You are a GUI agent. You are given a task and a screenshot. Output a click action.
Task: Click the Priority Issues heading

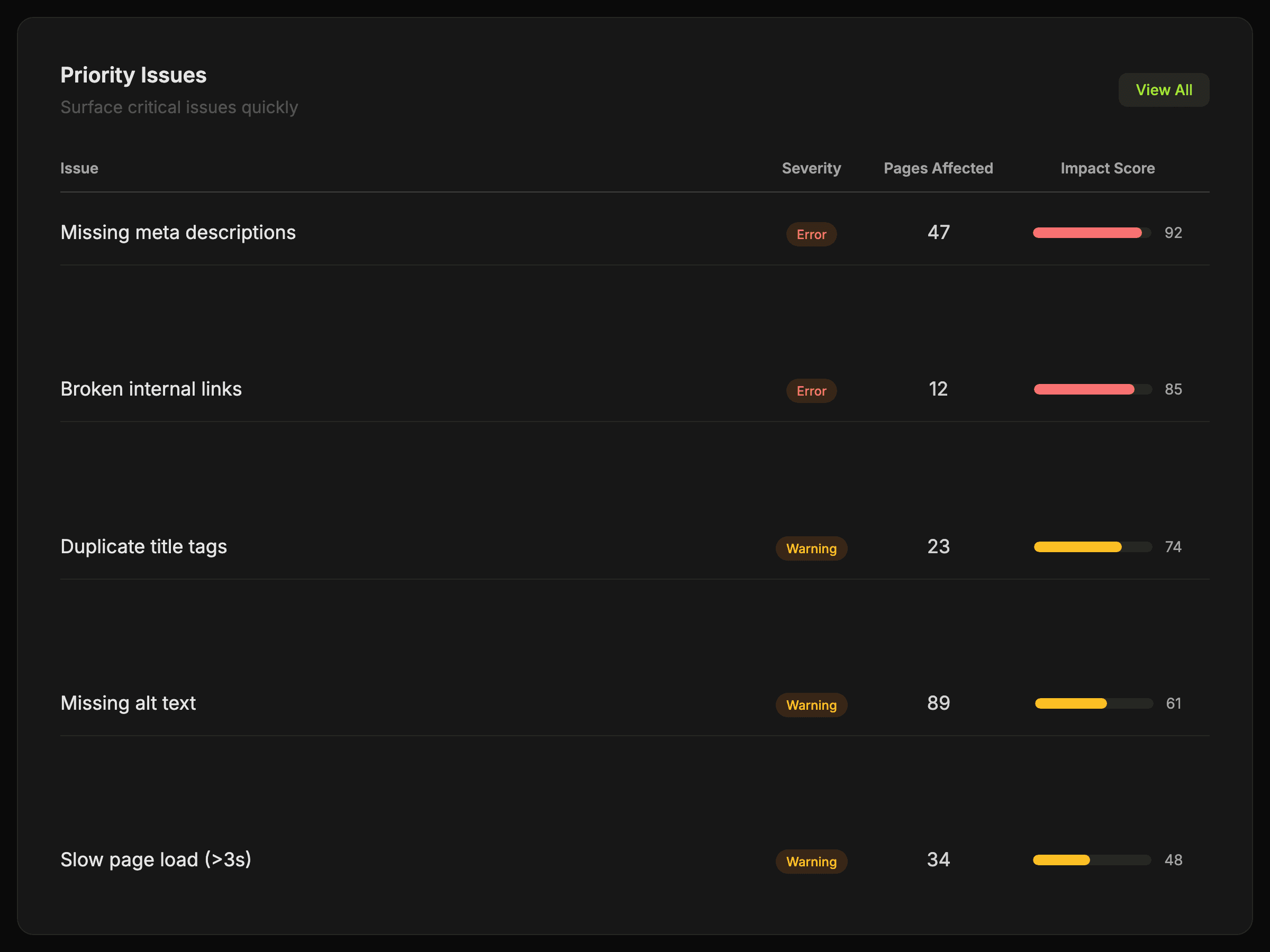133,75
